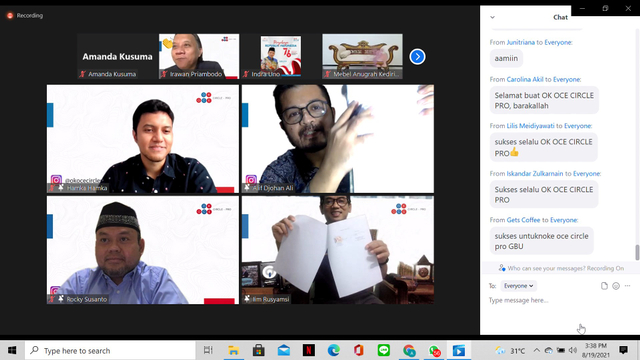This screenshot has width=640, height=360.
Task: Open the To: Everyone recipient dropdown
Action: point(518,286)
